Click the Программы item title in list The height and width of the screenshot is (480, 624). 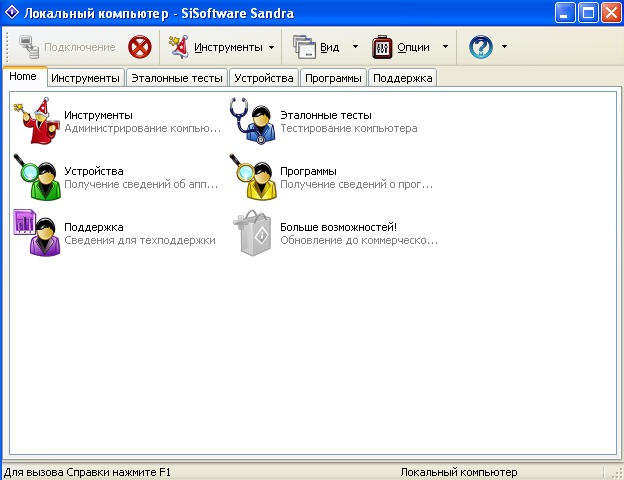coord(308,172)
